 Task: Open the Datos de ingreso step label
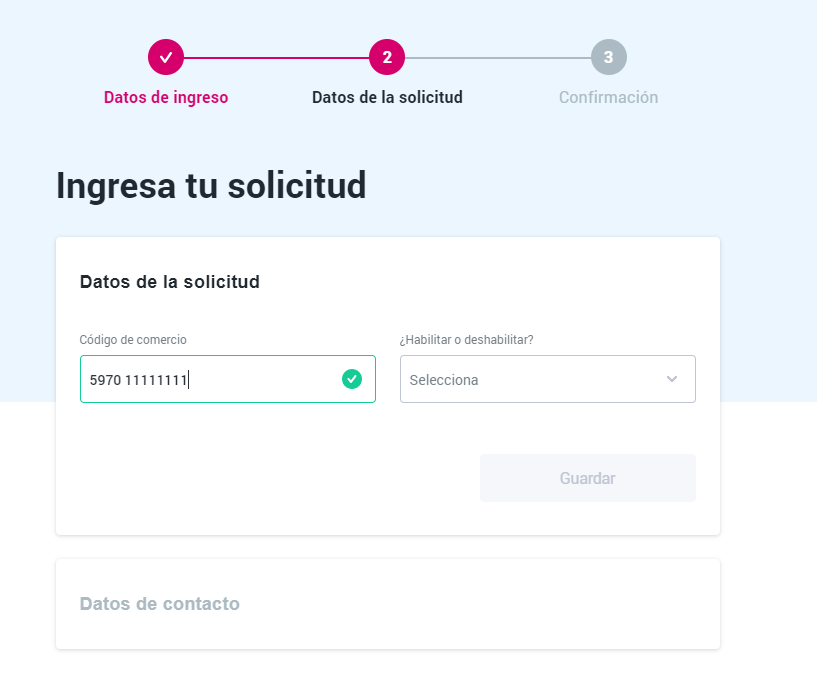coord(166,97)
